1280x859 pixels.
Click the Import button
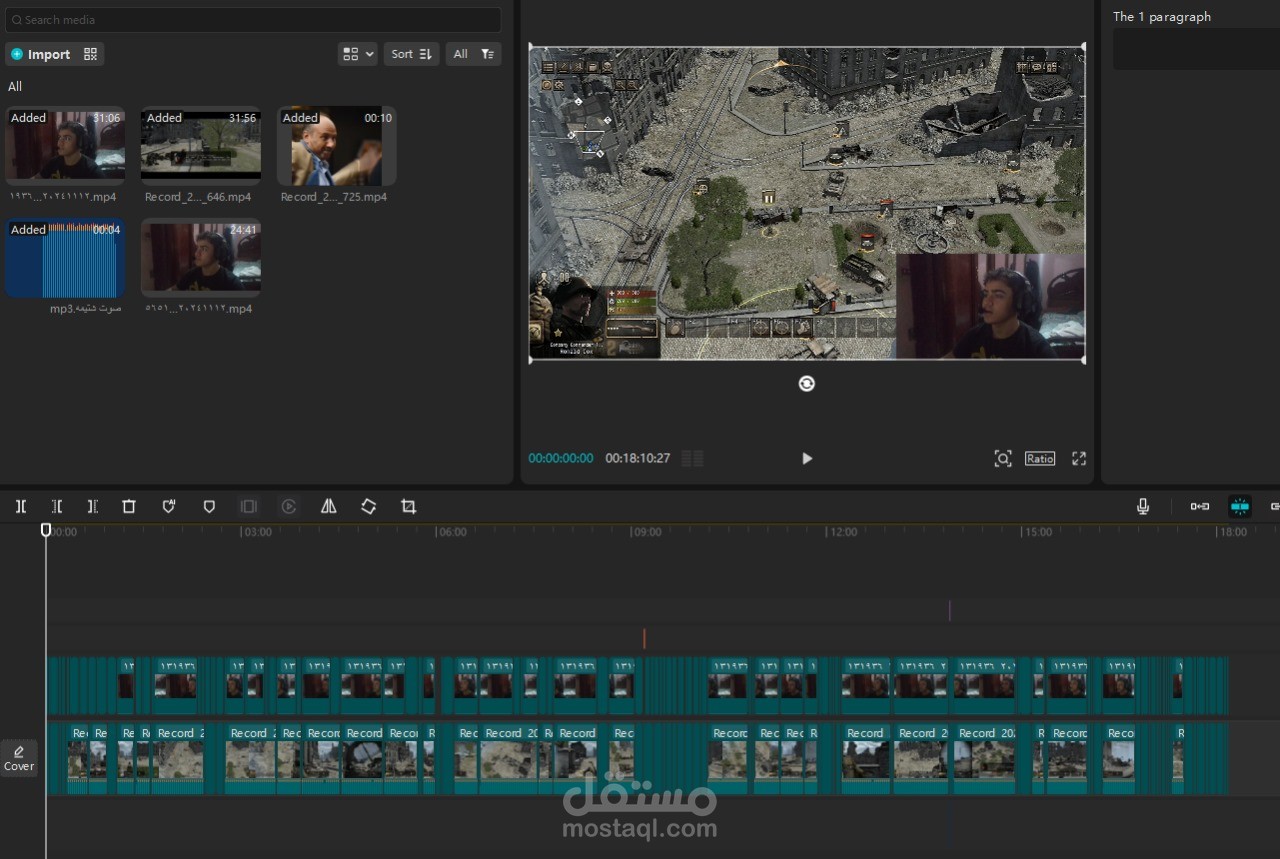click(41, 54)
